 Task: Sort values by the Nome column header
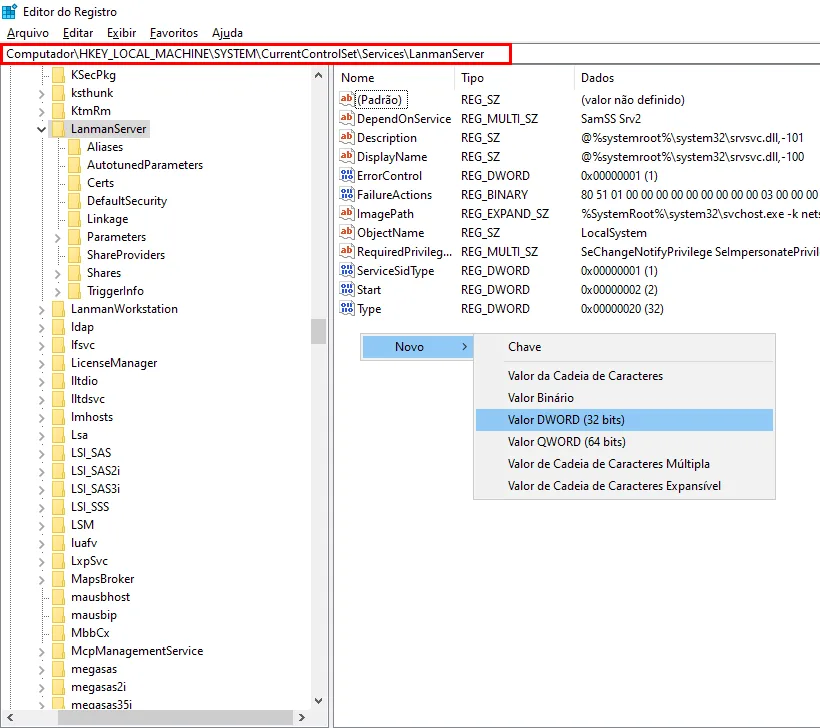pyautogui.click(x=395, y=78)
